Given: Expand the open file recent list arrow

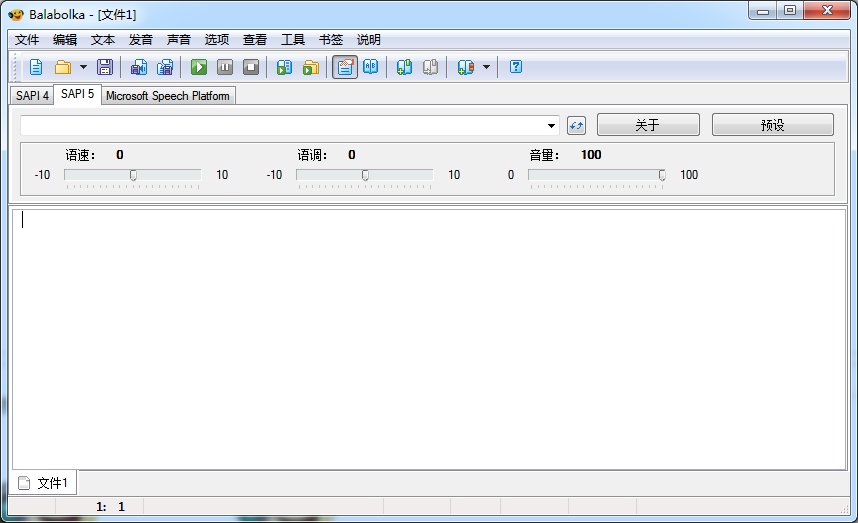Looking at the screenshot, I should click(x=83, y=67).
